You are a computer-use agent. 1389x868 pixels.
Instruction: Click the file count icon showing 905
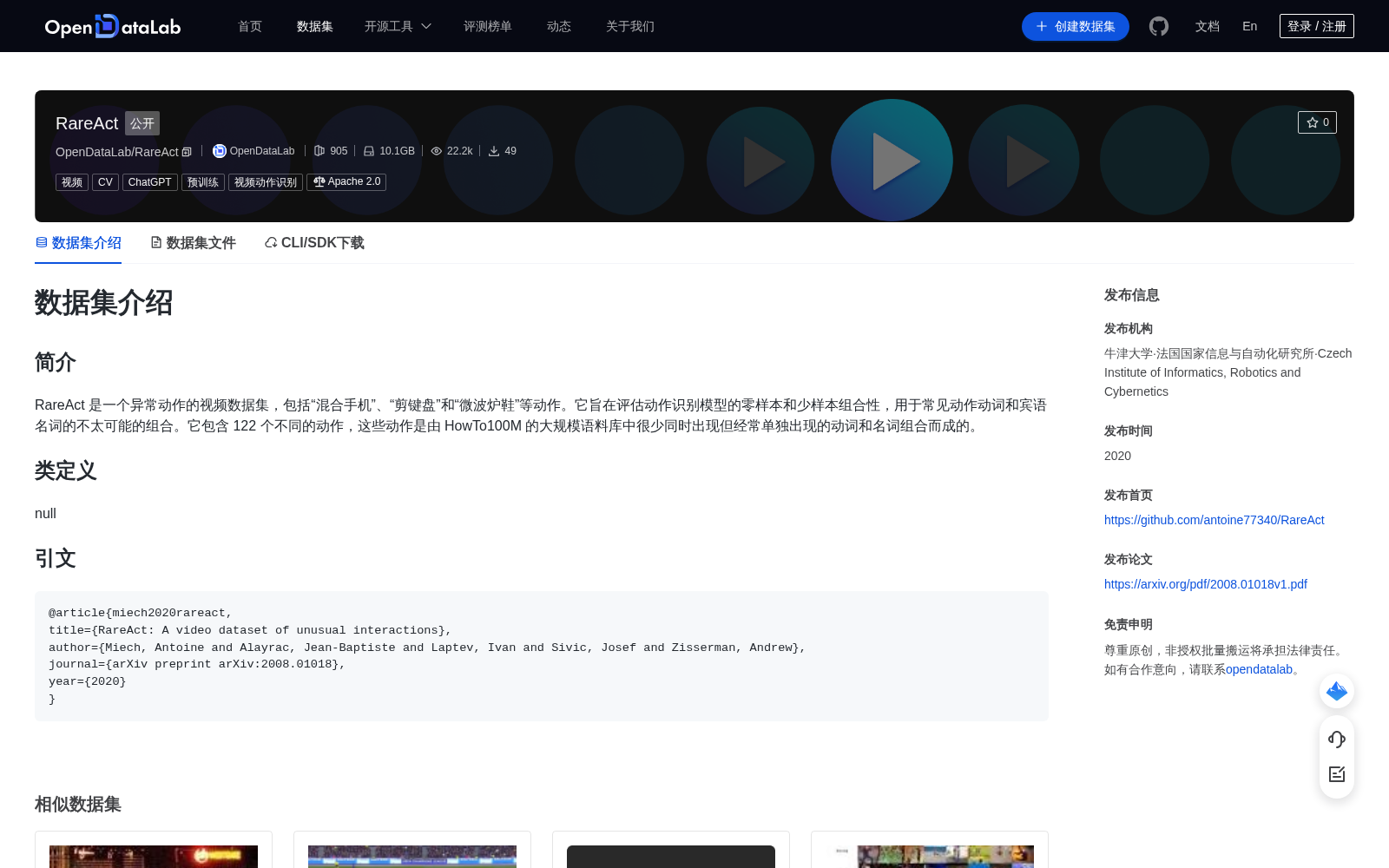click(319, 151)
